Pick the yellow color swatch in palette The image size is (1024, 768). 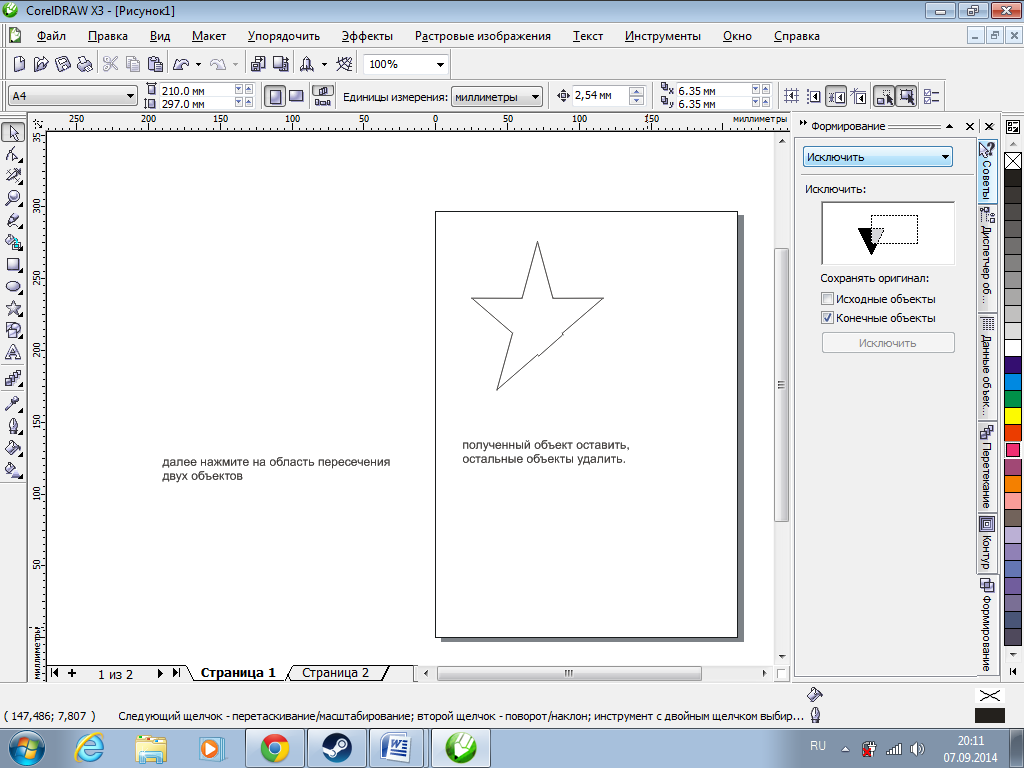pyautogui.click(x=1012, y=414)
